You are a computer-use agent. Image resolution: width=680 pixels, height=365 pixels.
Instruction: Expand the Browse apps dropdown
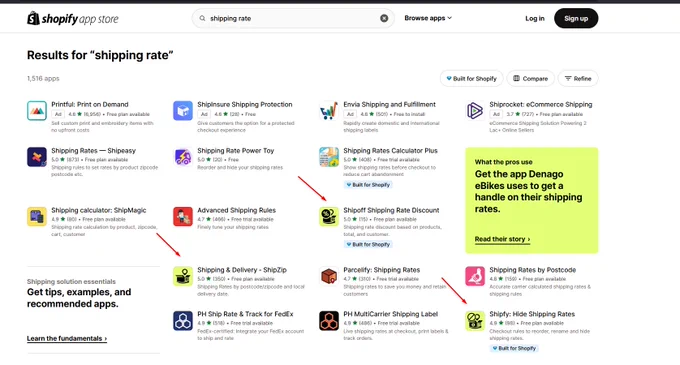point(428,18)
